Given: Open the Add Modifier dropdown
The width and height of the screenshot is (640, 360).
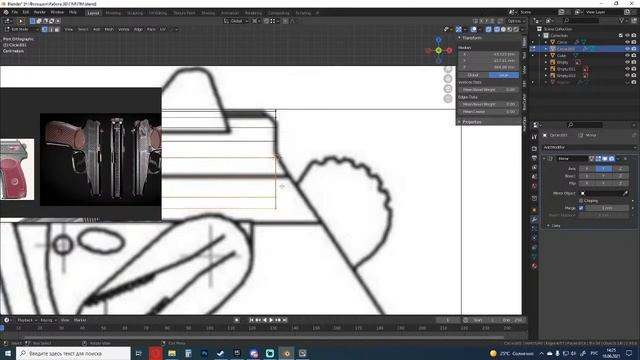Looking at the screenshot, I should [589, 147].
